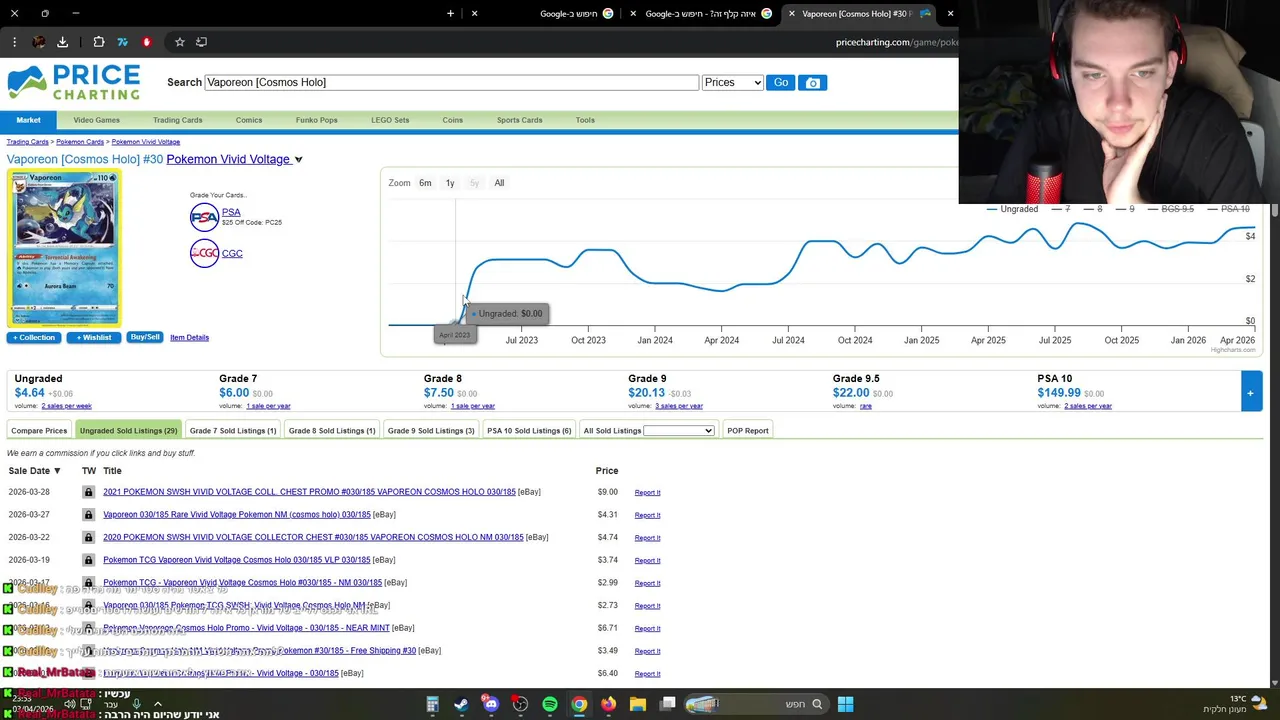Click the Go search button
The image size is (1280, 720).
click(781, 83)
